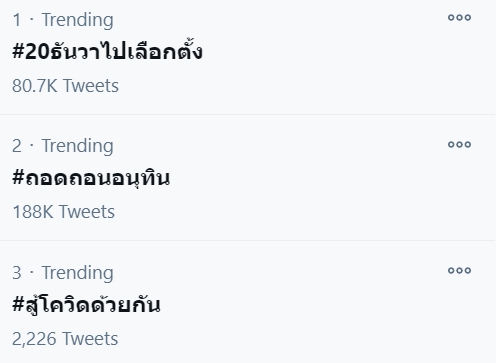499x363 pixels.
Task: Click the divider below 80.7K Tweets
Action: (x=248, y=114)
